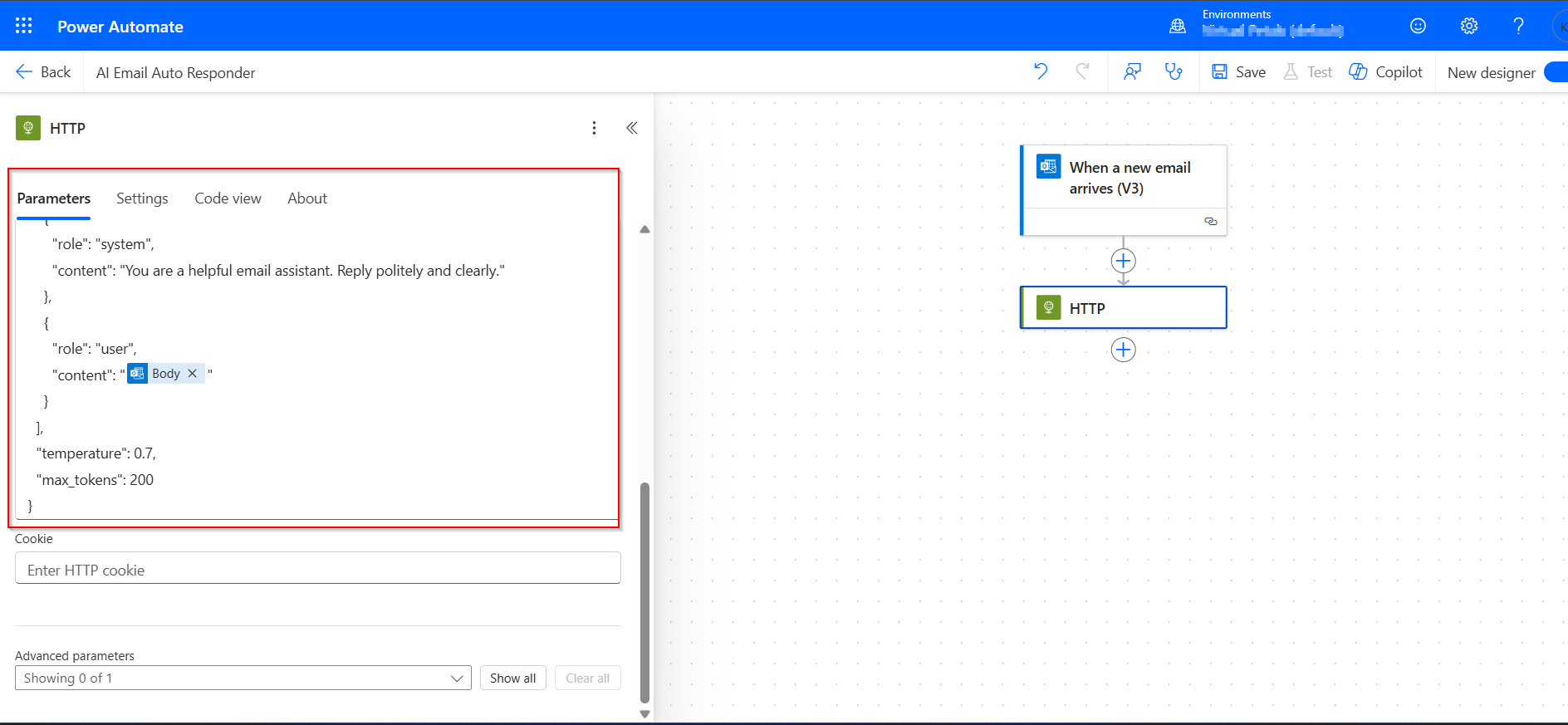Image resolution: width=1568 pixels, height=725 pixels.
Task: Save the flow
Action: coord(1238,72)
